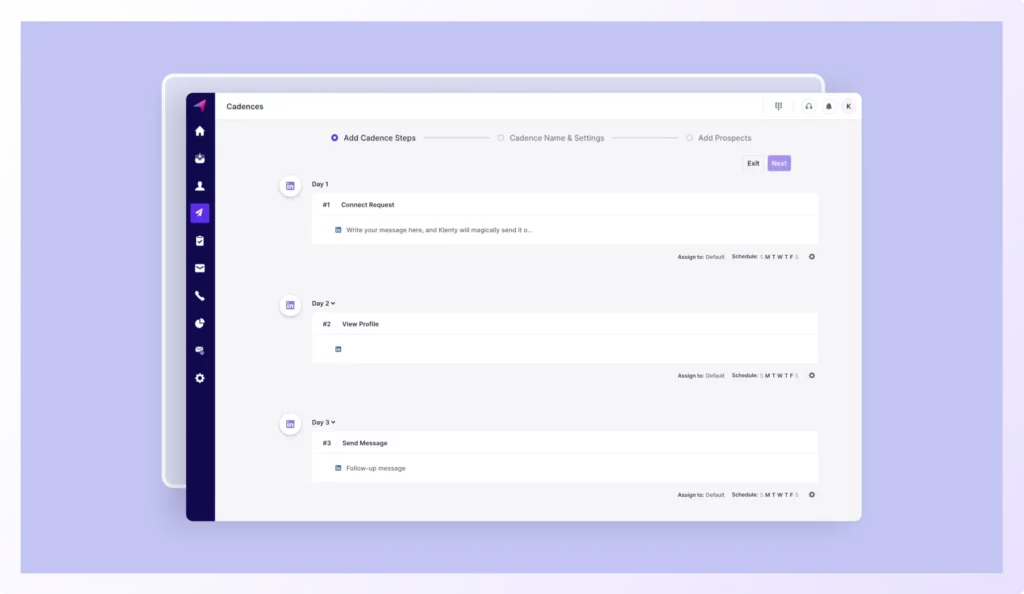
Task: Open the phone calls icon in sidebar
Action: [x=200, y=296]
